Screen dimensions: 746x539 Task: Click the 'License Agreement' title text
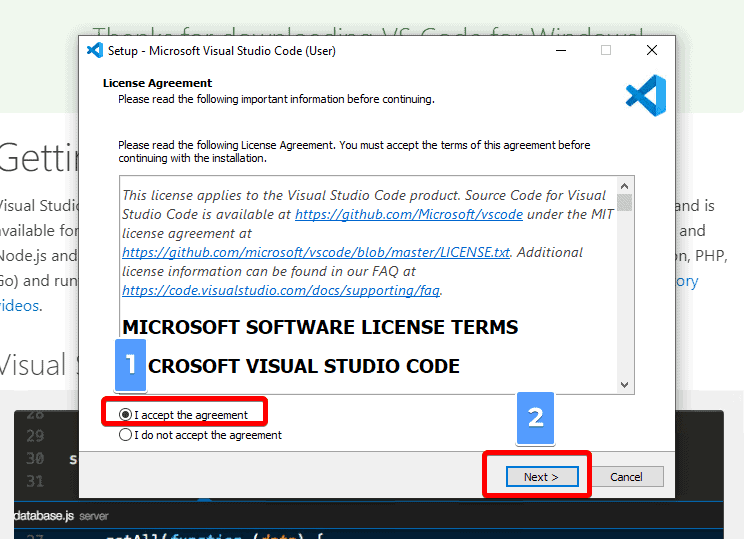(157, 83)
